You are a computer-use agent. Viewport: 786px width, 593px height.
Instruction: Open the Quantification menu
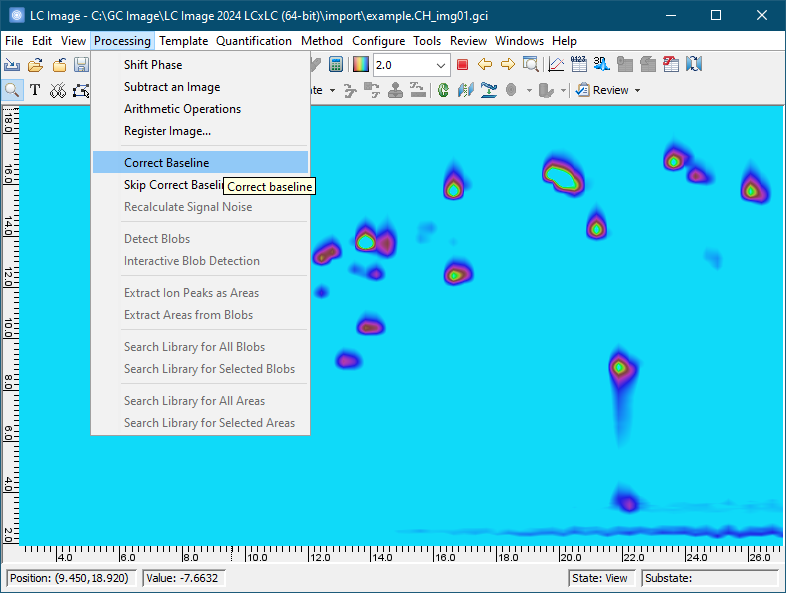pos(254,41)
